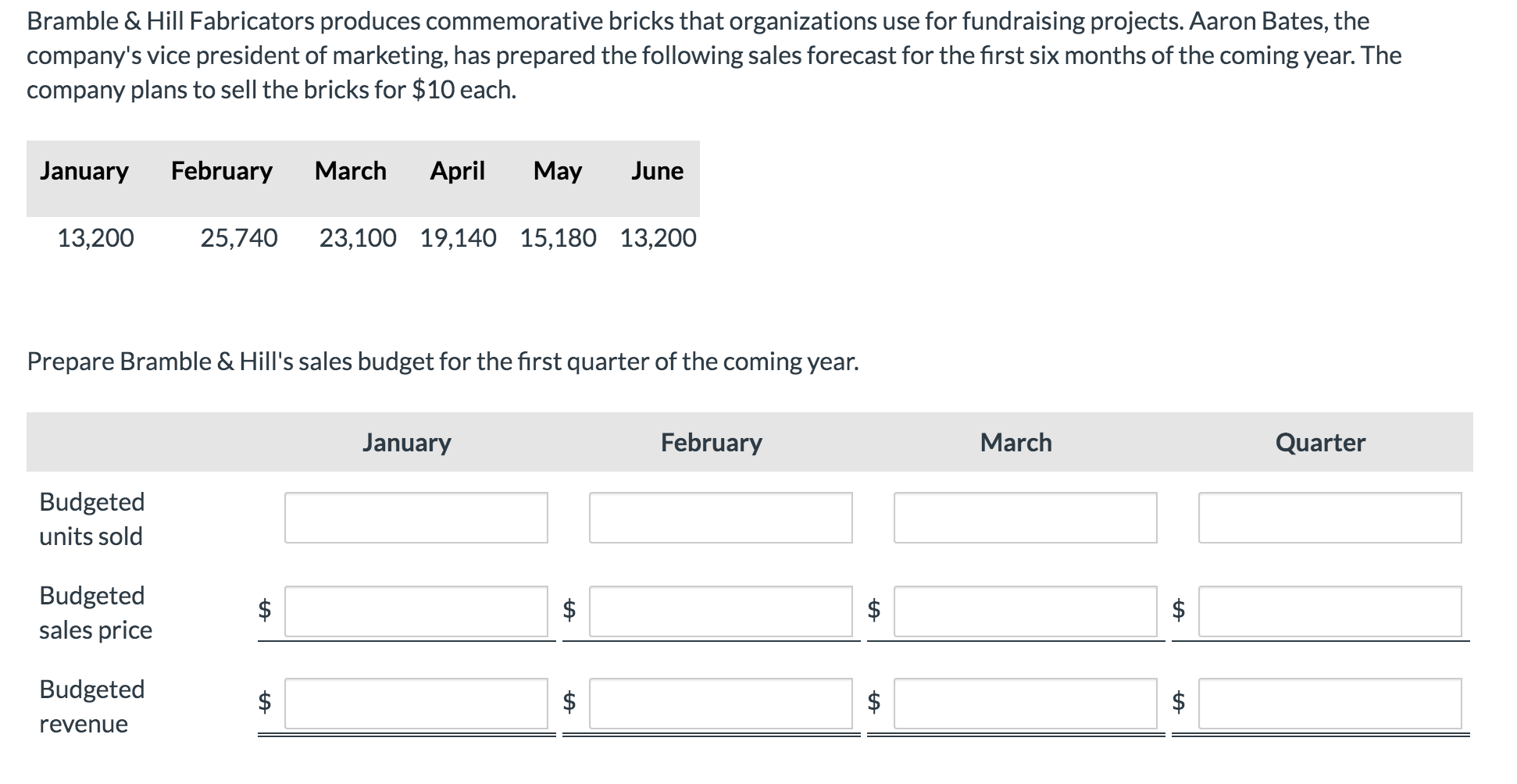Select January budgeted sales price input

(416, 611)
